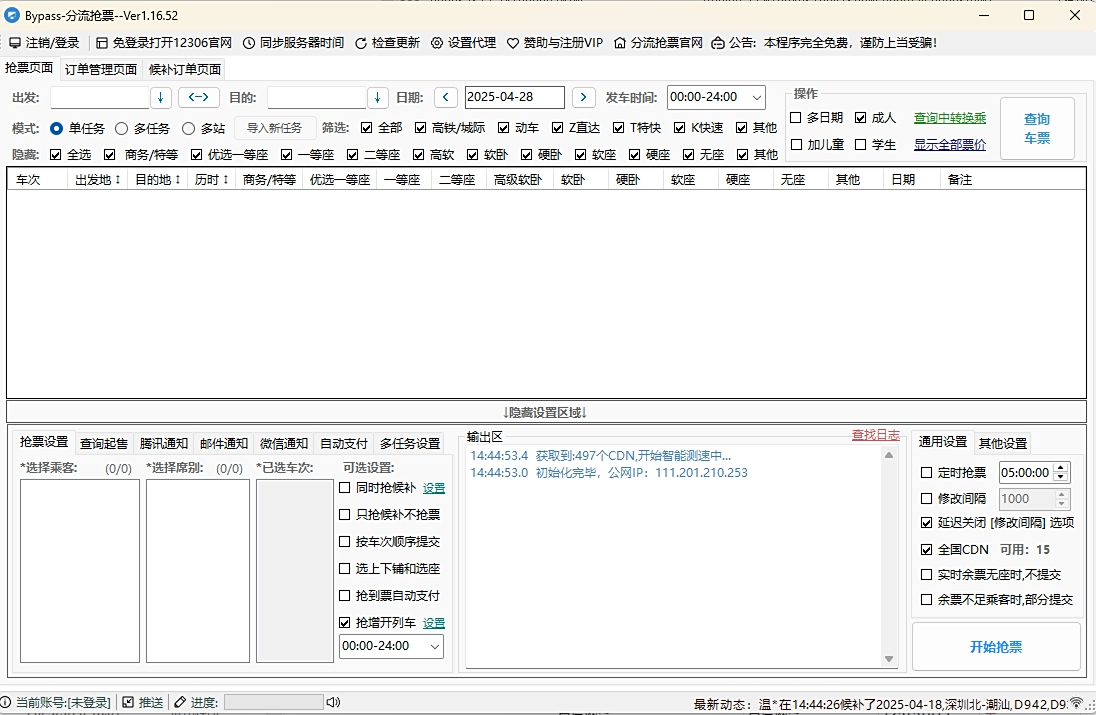
Task: Switch to the 候补订单页面 tab
Action: [185, 69]
